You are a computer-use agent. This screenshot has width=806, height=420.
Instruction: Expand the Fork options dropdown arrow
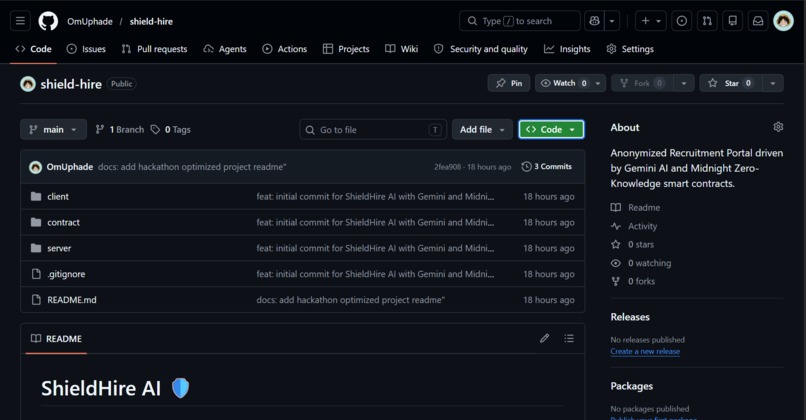click(x=684, y=83)
